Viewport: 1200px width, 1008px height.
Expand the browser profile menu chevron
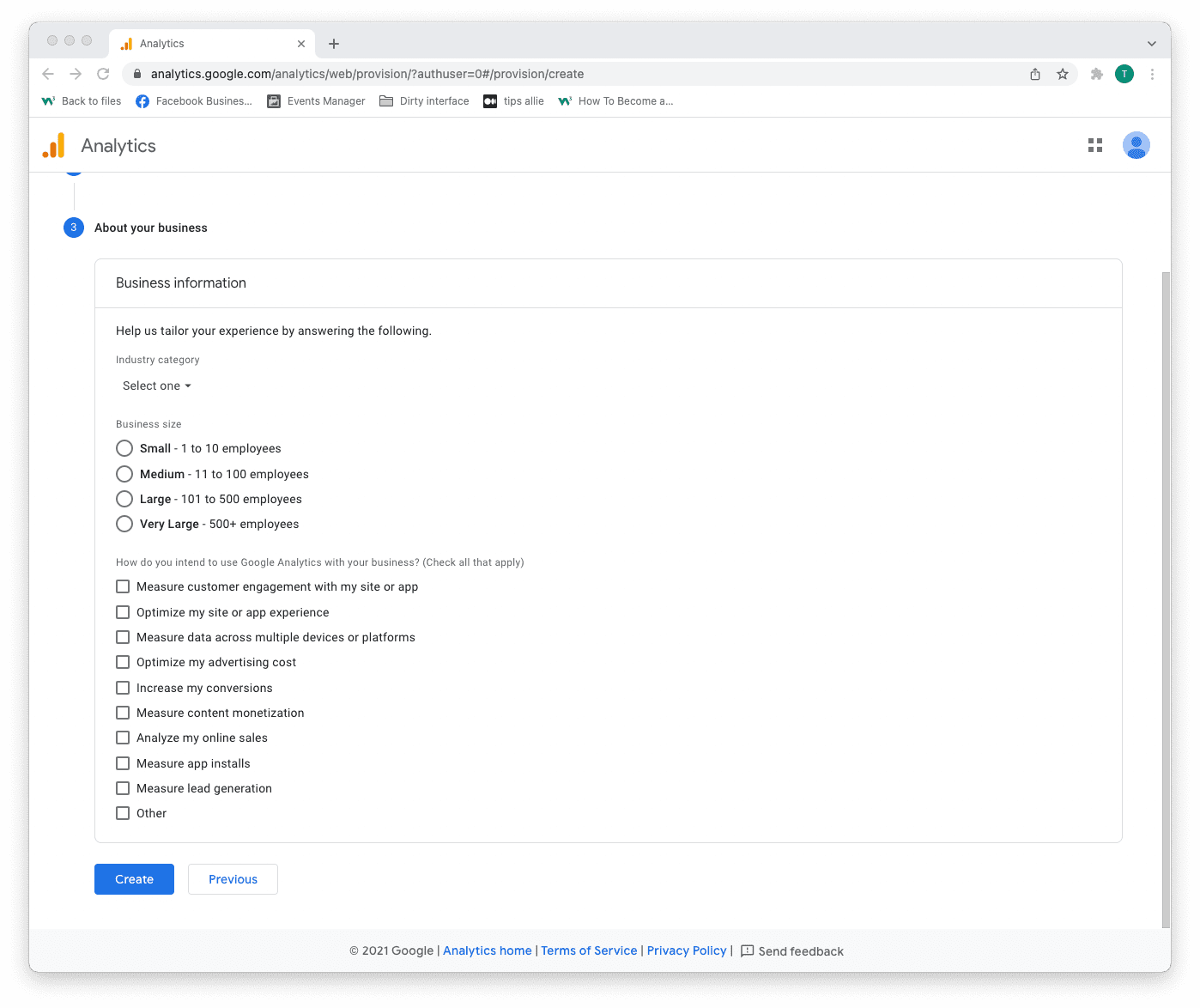coord(1151,43)
